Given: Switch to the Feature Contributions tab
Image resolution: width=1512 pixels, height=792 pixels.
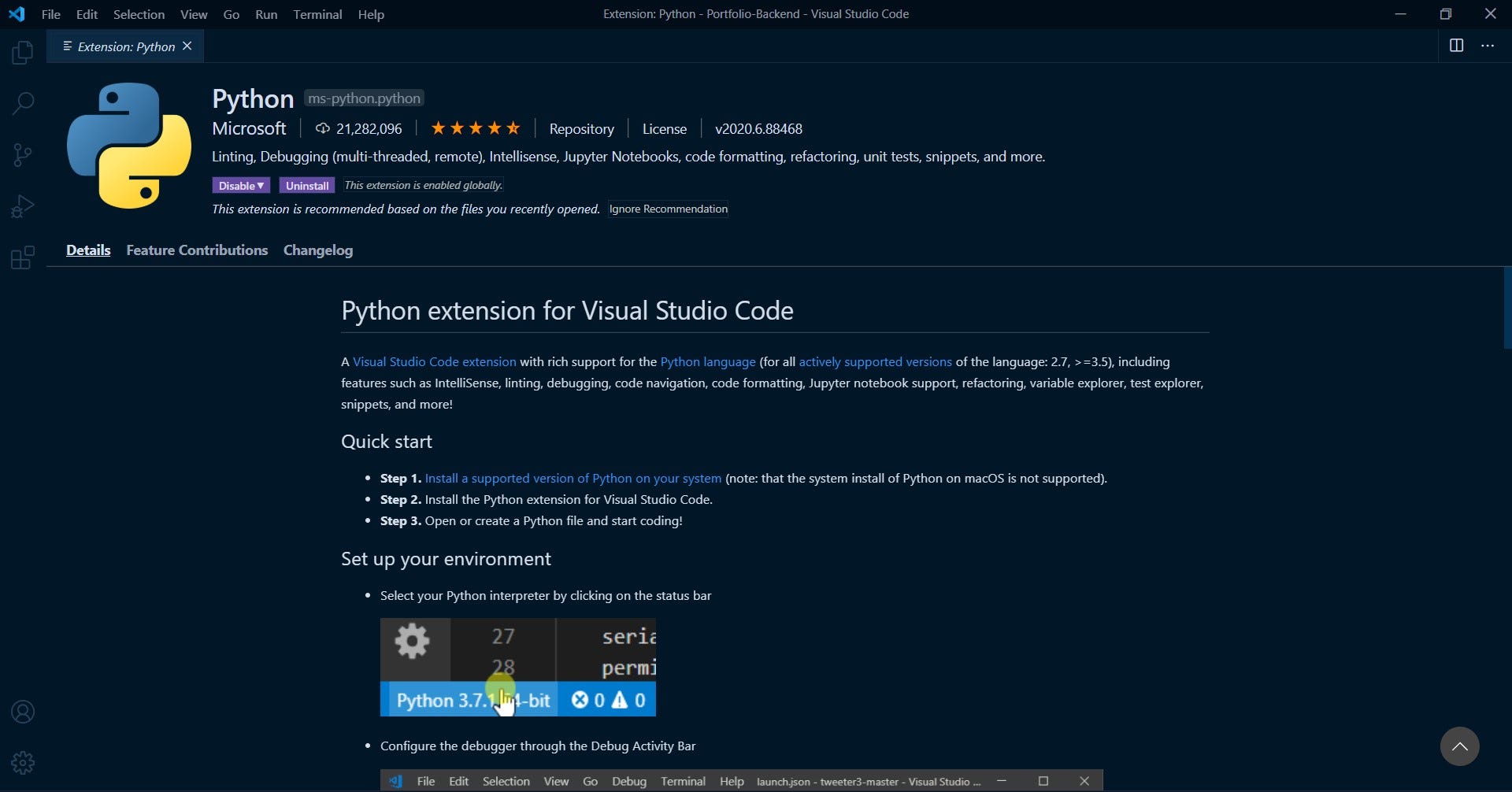Looking at the screenshot, I should click(x=197, y=250).
